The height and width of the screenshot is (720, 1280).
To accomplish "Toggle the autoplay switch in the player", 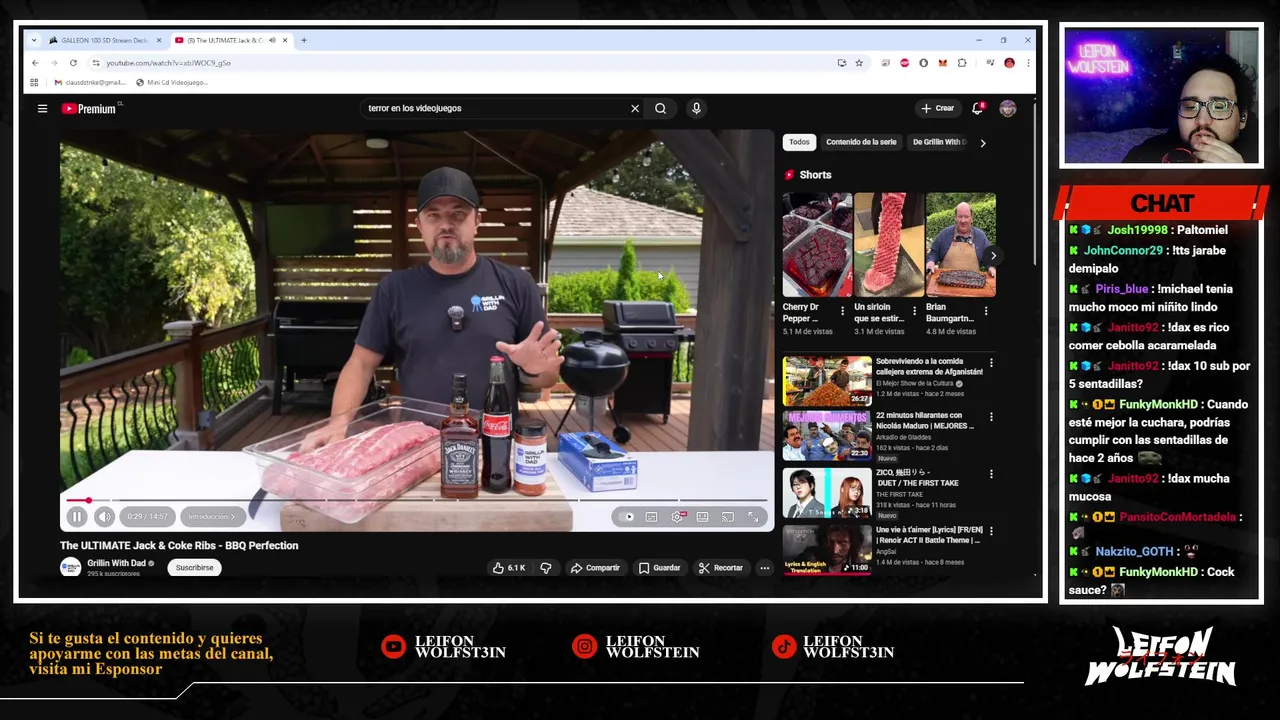I will click(x=627, y=517).
